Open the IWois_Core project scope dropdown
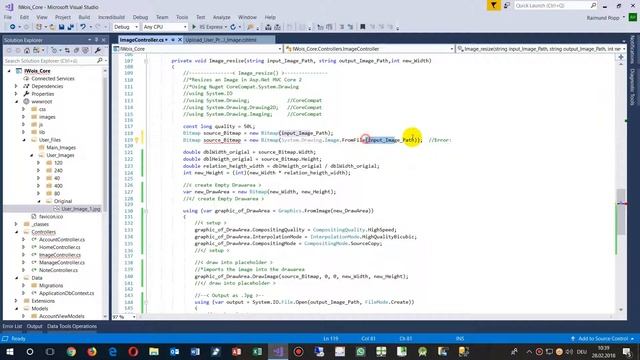Viewport: 640px width, 360px height. tap(198, 49)
